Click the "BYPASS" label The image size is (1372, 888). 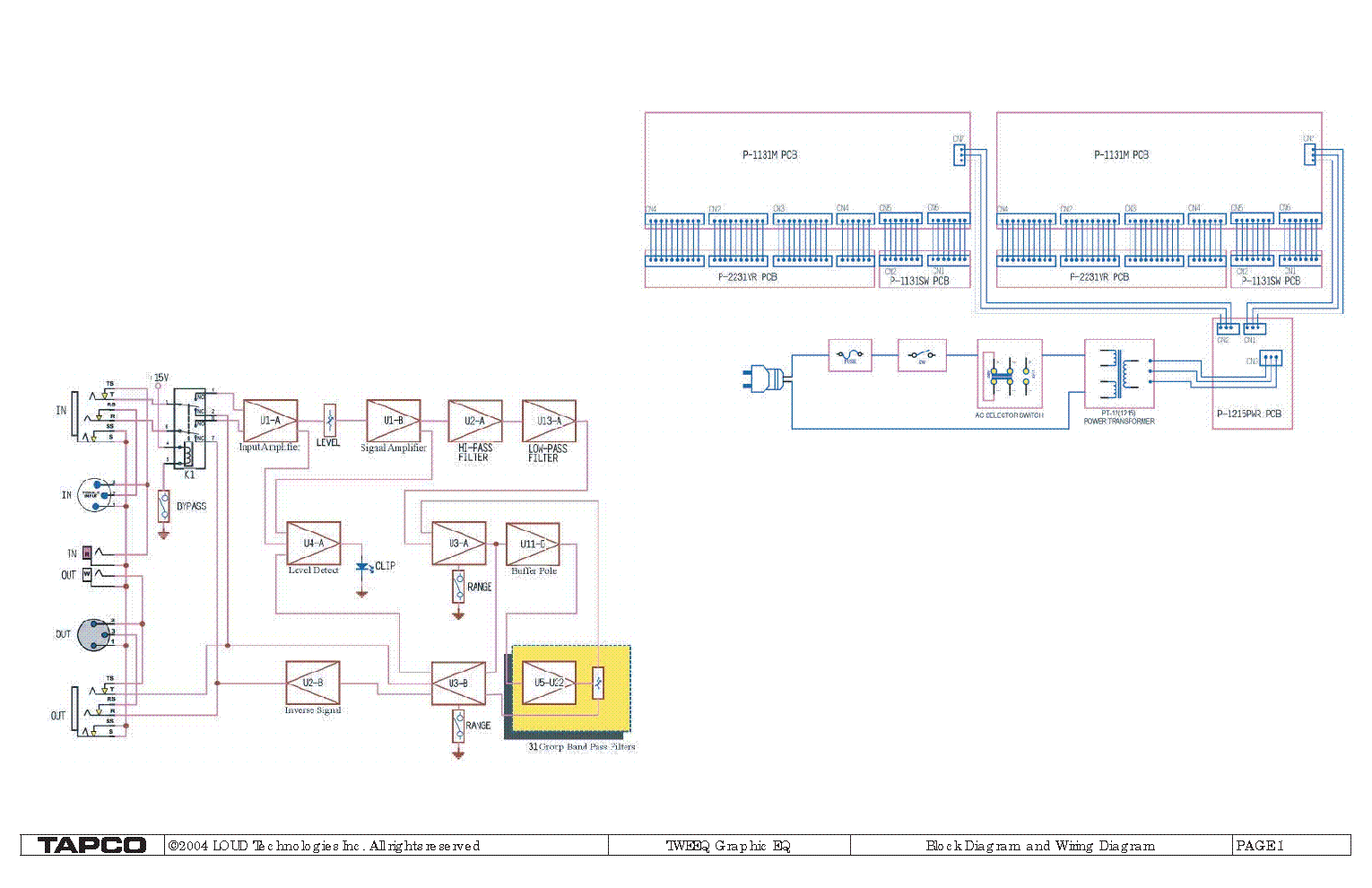click(191, 507)
